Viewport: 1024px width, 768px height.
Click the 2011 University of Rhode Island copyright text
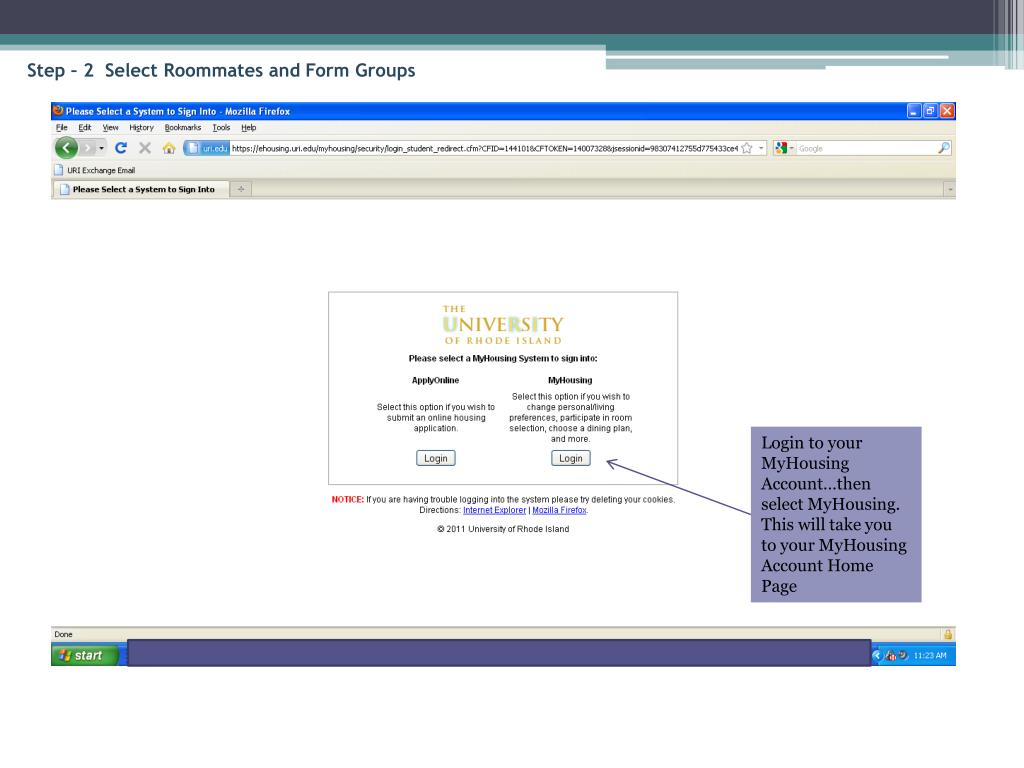point(503,529)
